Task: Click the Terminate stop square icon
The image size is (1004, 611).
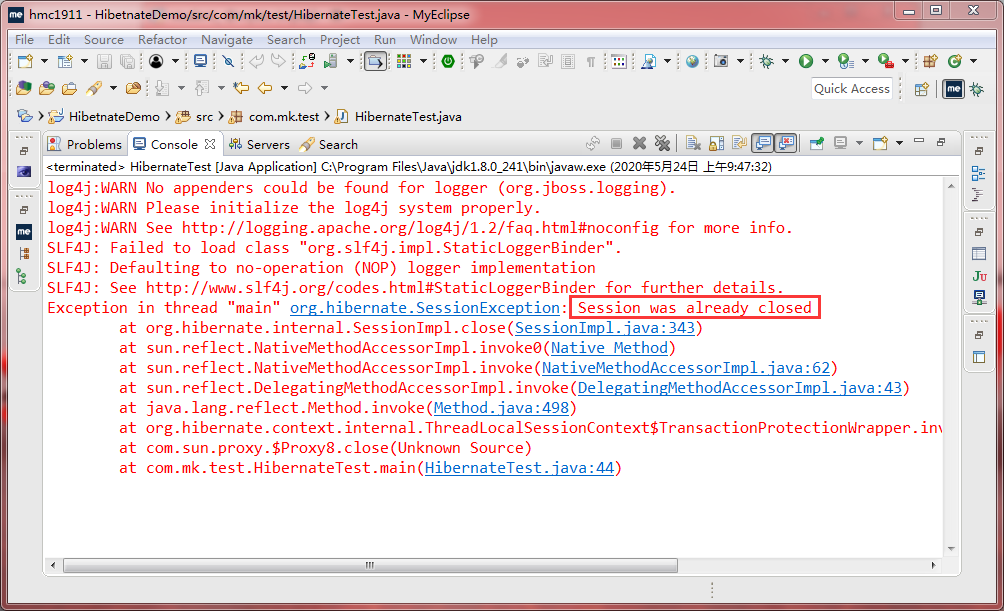Action: (x=616, y=143)
